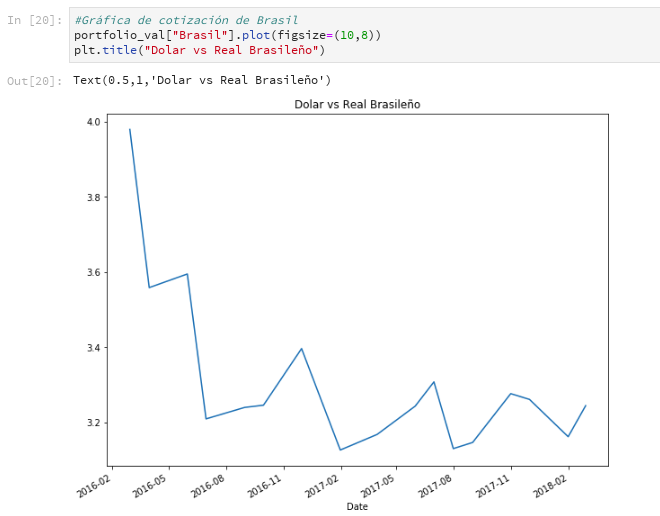This screenshot has height=516, width=660.
Task: Click the 3.6 y-axis tick label
Action: 94,272
